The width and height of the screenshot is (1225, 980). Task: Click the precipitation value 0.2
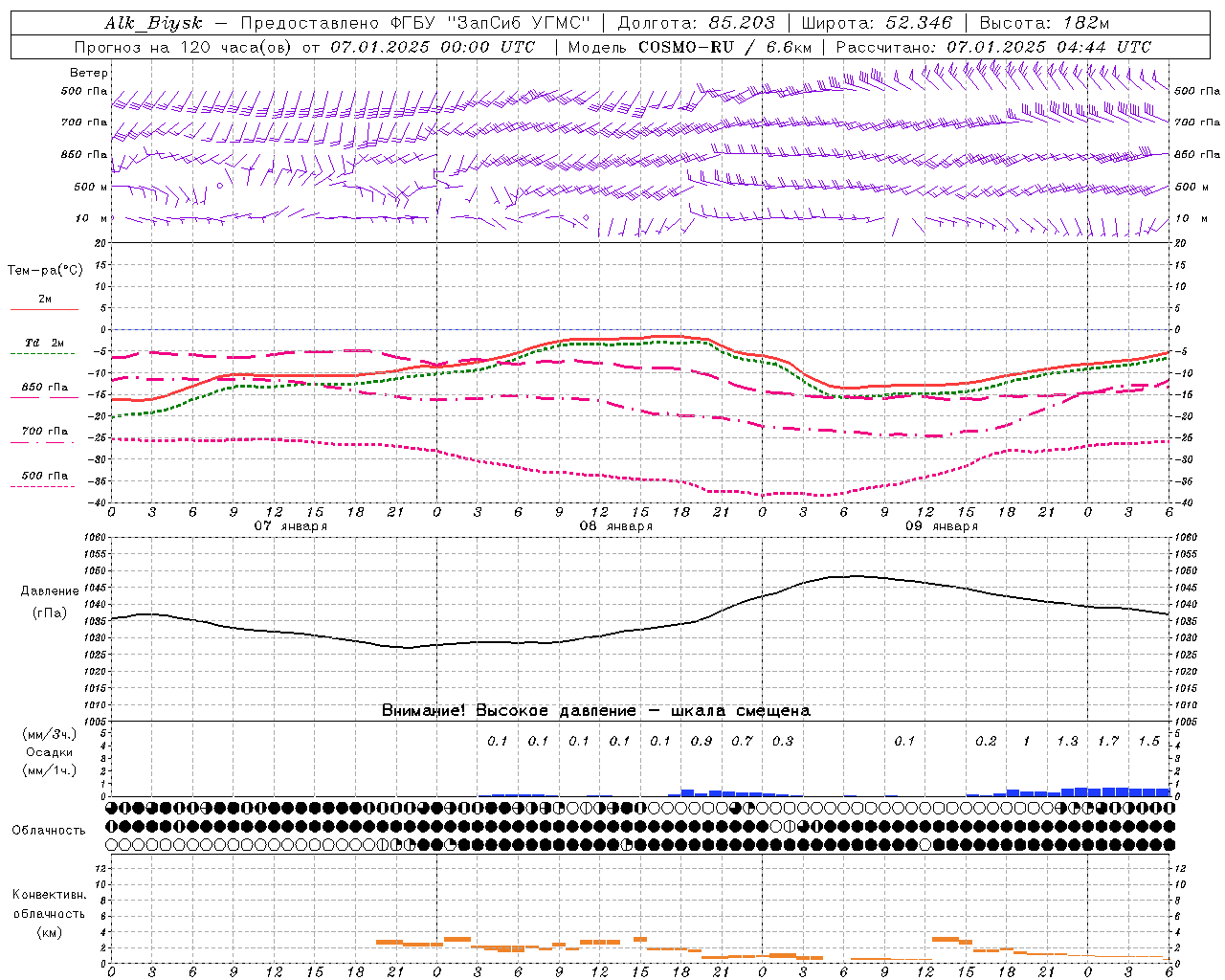pos(986,741)
